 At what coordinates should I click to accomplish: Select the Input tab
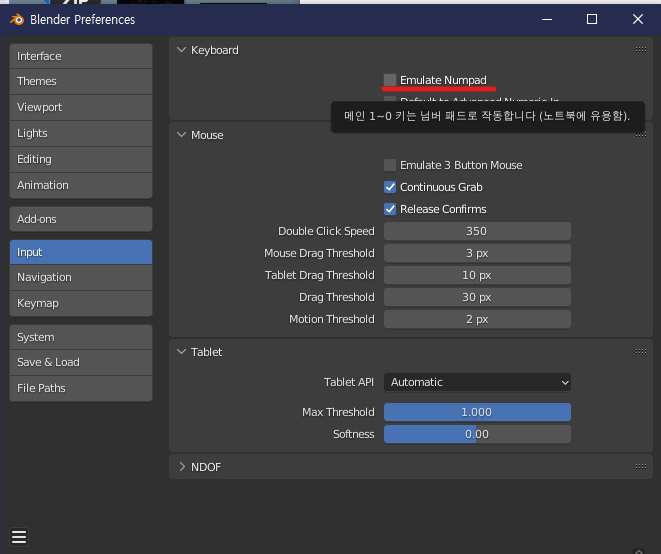[x=81, y=252]
